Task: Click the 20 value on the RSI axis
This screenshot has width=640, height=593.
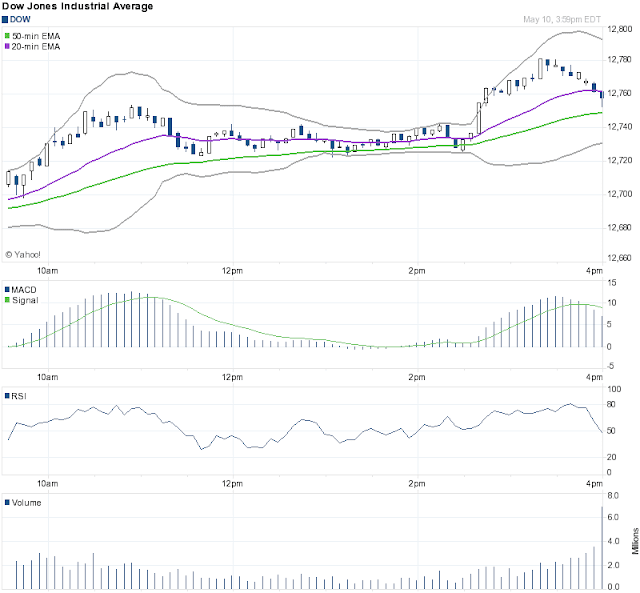Action: coord(611,457)
